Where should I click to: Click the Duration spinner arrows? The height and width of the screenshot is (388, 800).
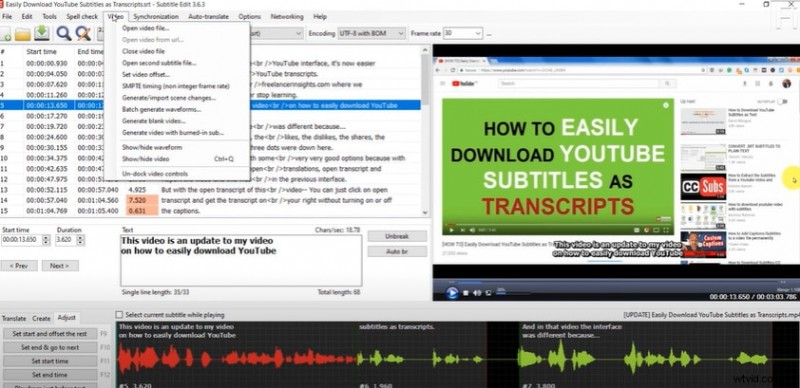(81, 240)
